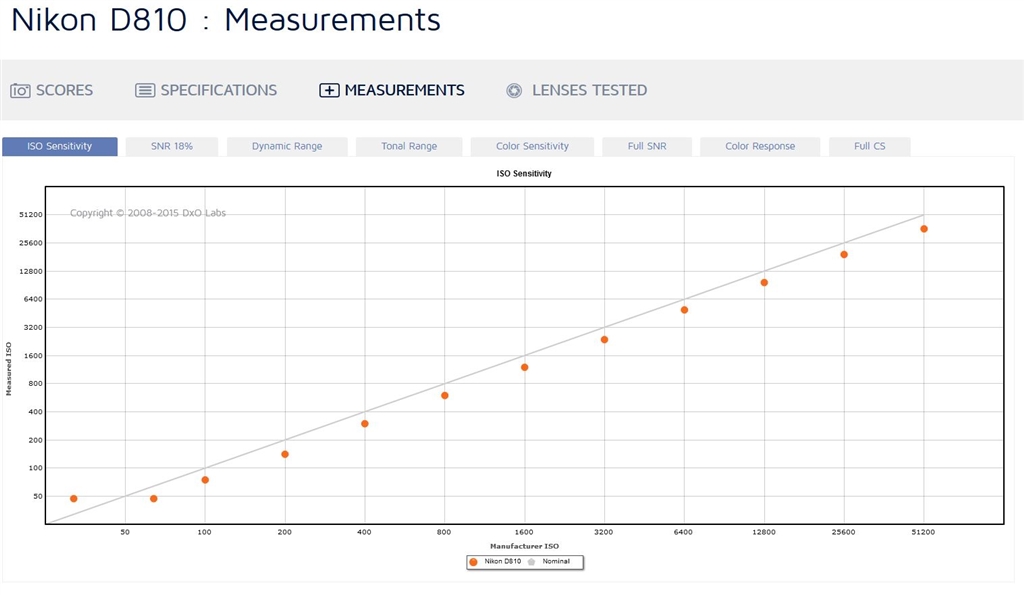Image resolution: width=1024 pixels, height=595 pixels.
Task: Click the Manufacturer ISO axis label
Action: pyautogui.click(x=524, y=546)
